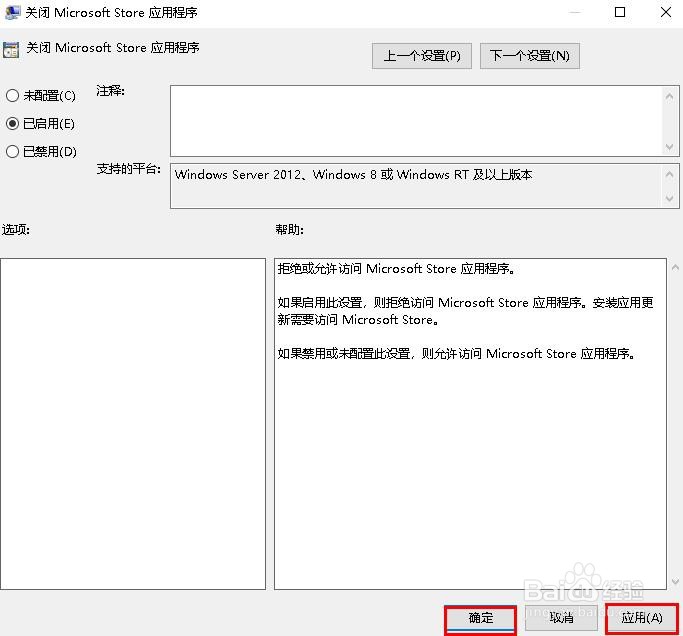The height and width of the screenshot is (636, 683).
Task: Click the supported platform text 'Windows Server 2012'
Action: tap(238, 175)
